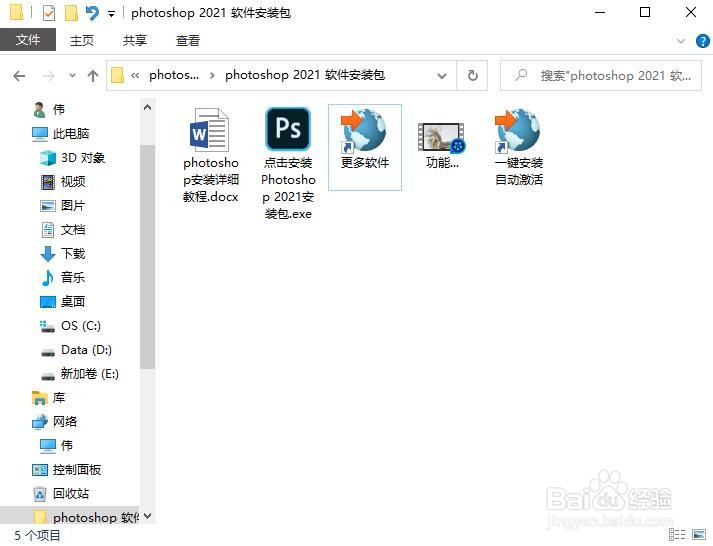Open 音乐 folder in sidebar
Image resolution: width=713 pixels, height=546 pixels.
[63, 278]
